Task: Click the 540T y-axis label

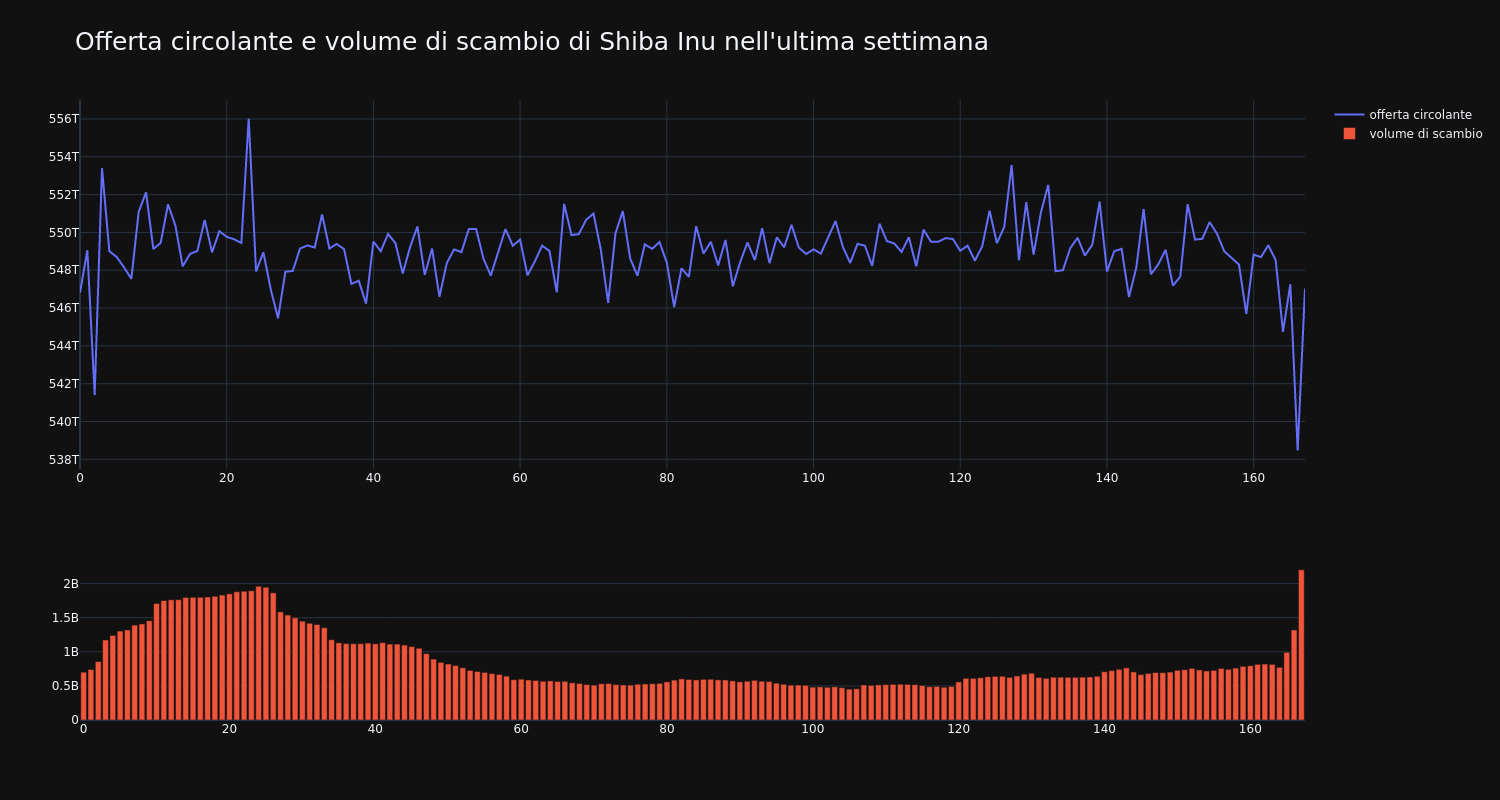Action: pyautogui.click(x=64, y=422)
